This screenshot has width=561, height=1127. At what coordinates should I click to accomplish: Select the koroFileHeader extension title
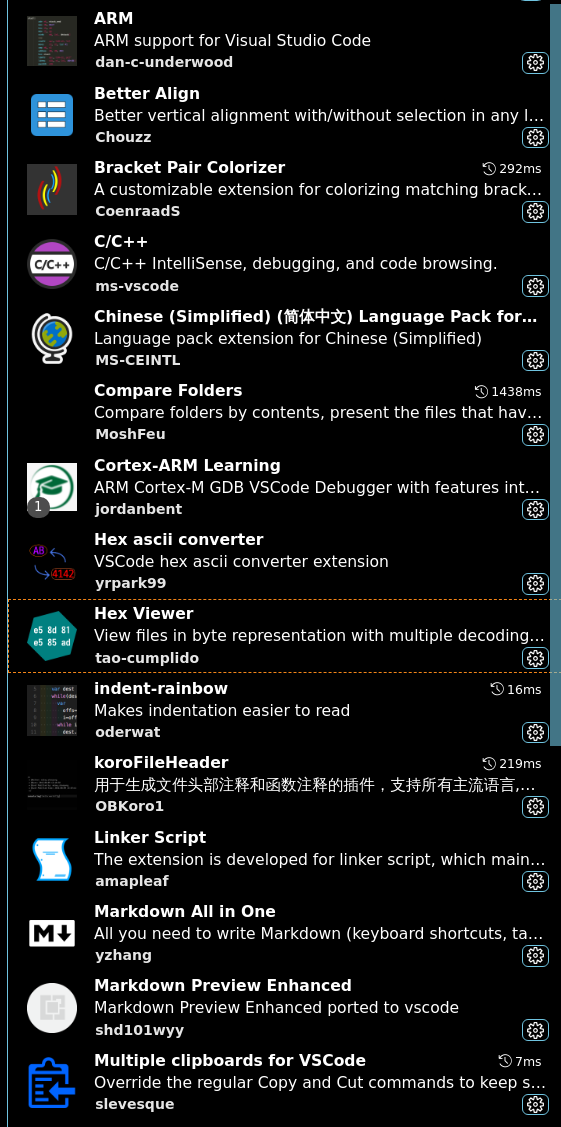[161, 763]
